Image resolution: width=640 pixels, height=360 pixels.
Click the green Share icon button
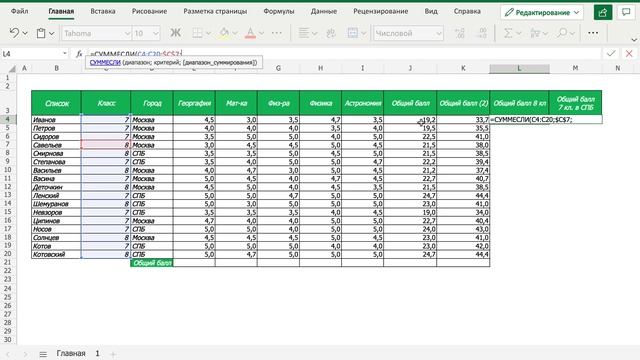pos(603,13)
